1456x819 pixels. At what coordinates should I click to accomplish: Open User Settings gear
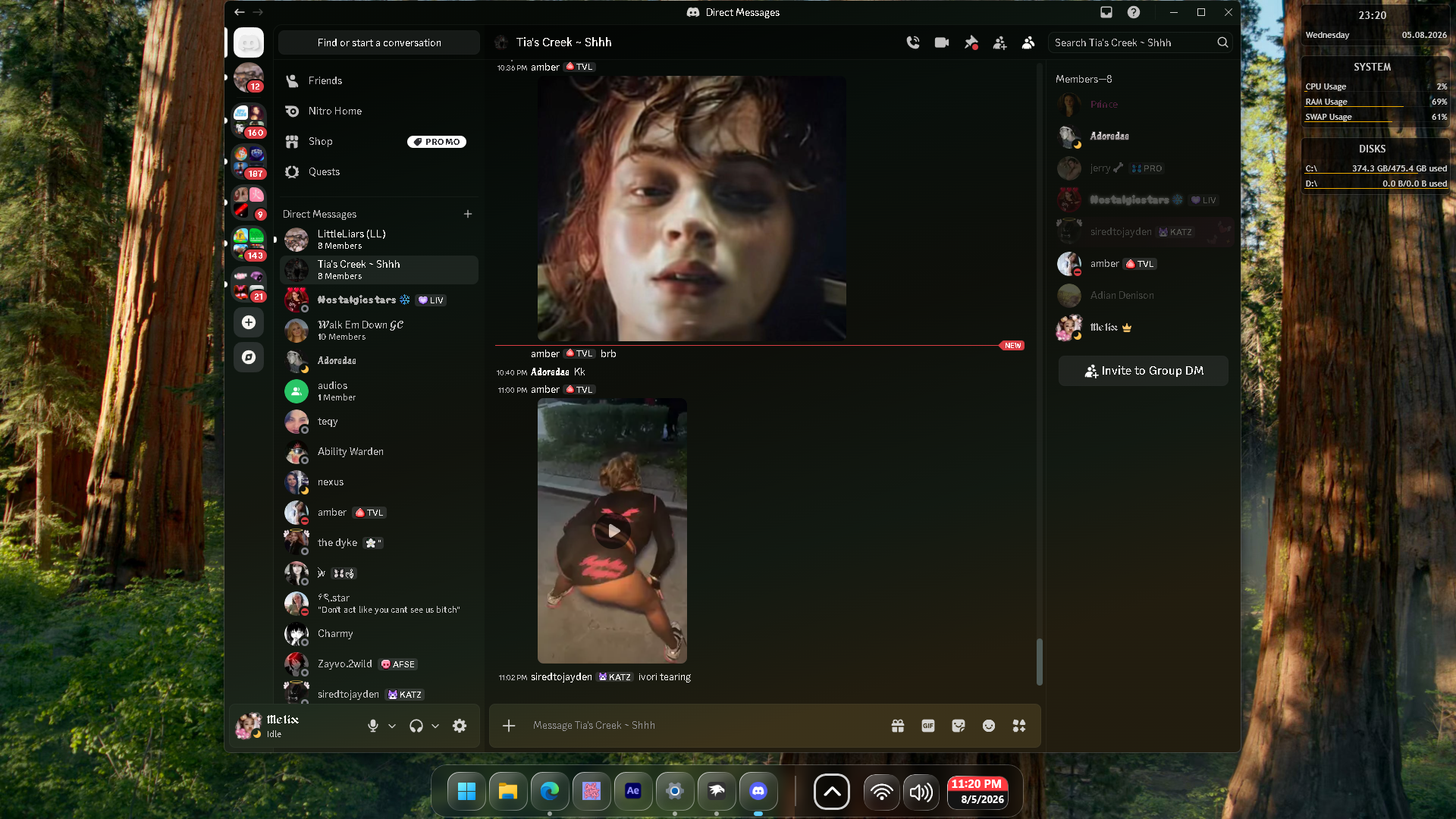(460, 726)
